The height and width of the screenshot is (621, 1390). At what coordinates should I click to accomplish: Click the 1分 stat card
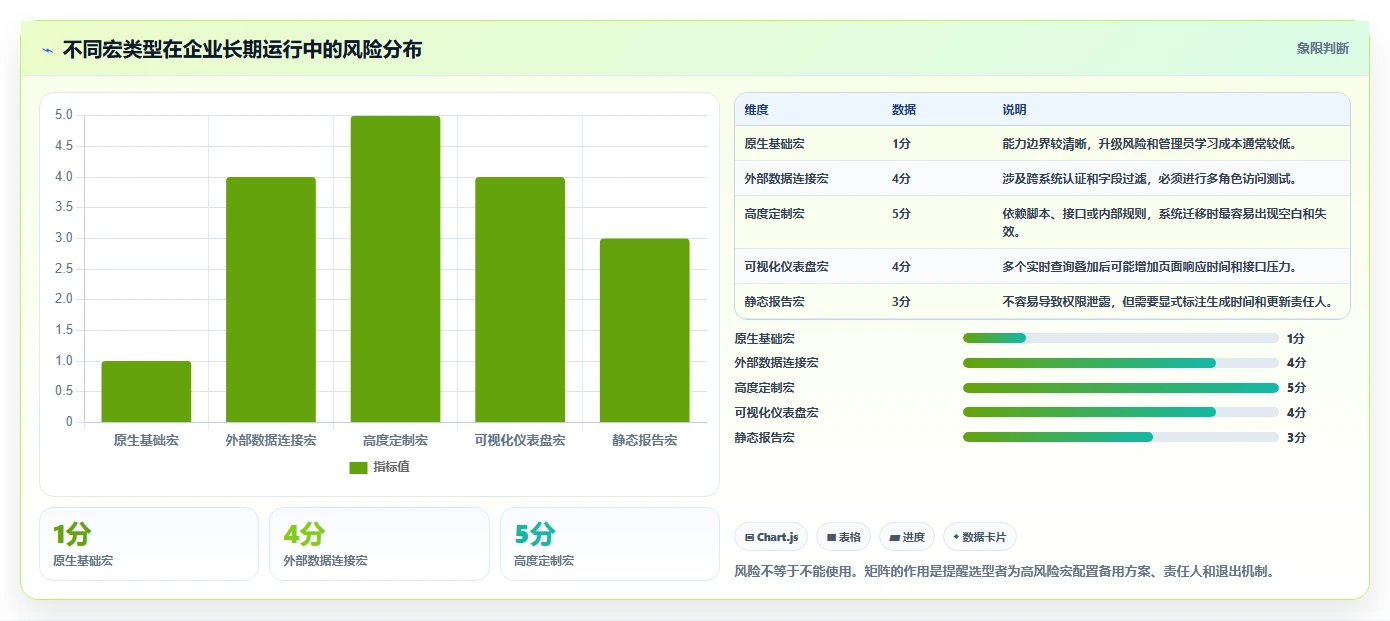(149, 544)
